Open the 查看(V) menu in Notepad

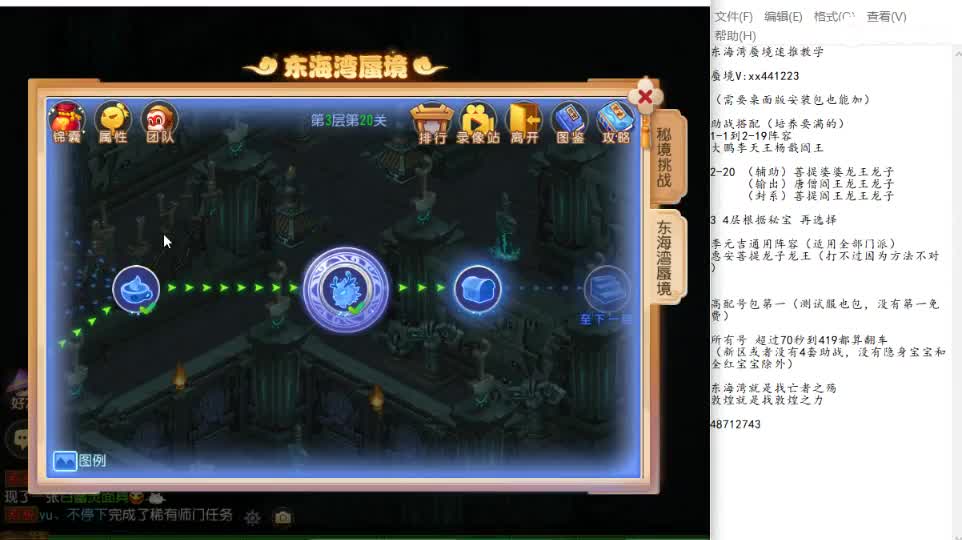[x=887, y=17]
